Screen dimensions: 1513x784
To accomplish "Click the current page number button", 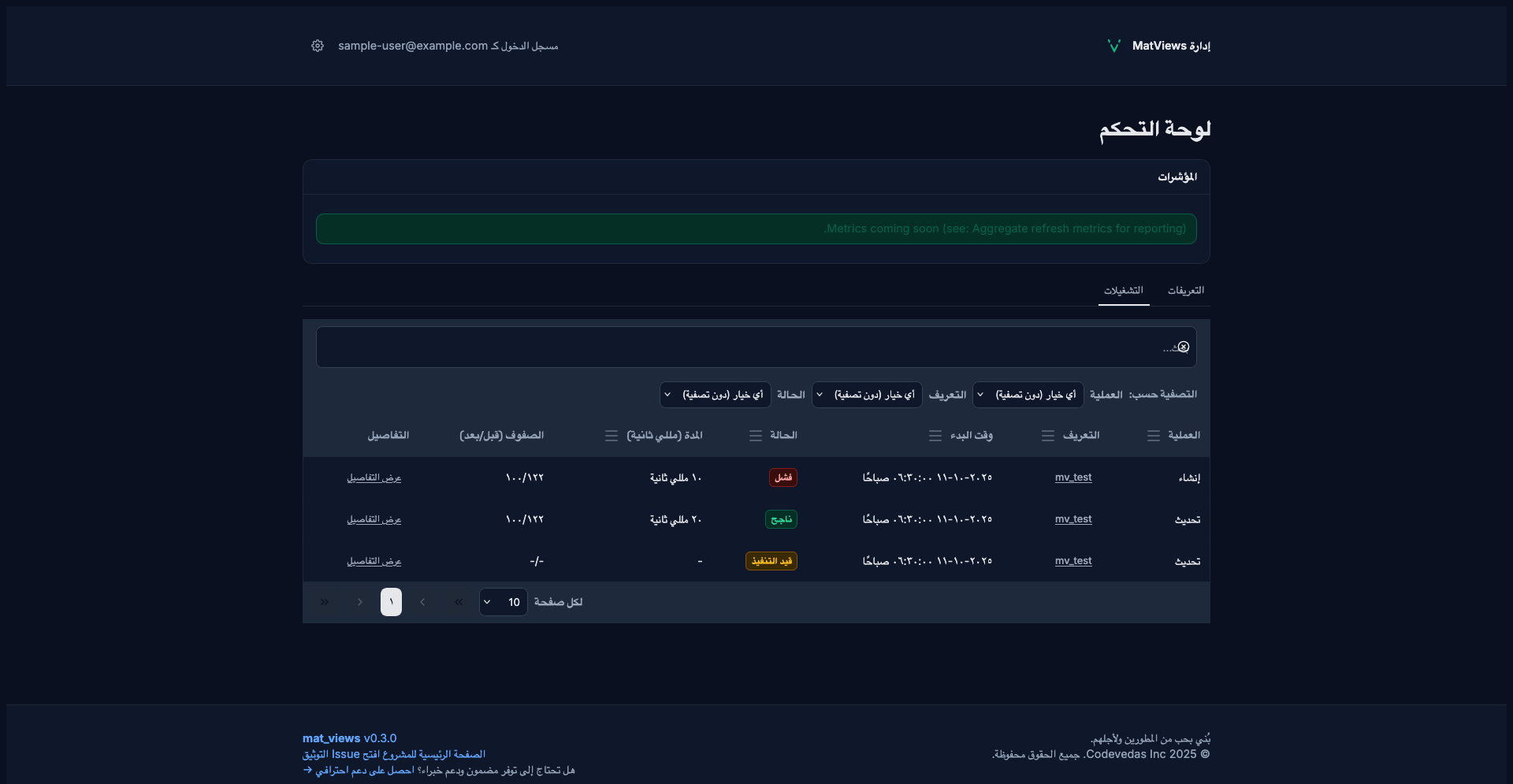I will tap(391, 602).
